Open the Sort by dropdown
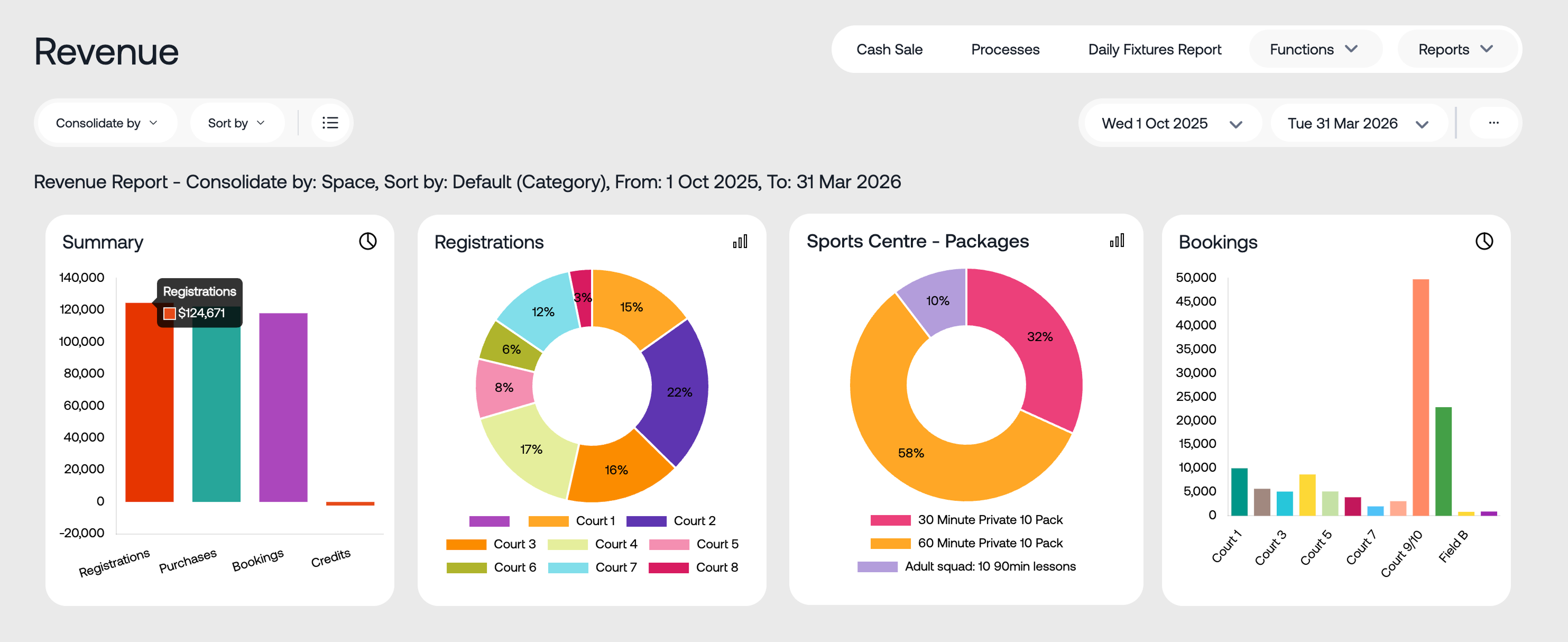The image size is (1568, 642). point(237,123)
